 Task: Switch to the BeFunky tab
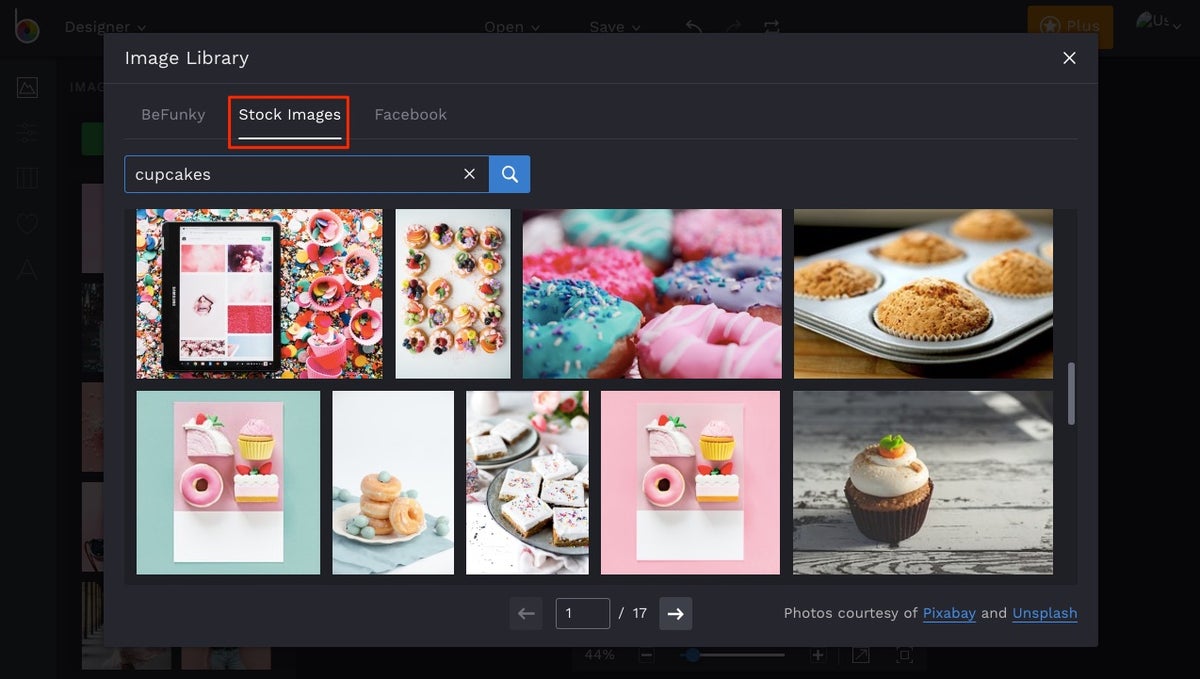click(x=173, y=114)
